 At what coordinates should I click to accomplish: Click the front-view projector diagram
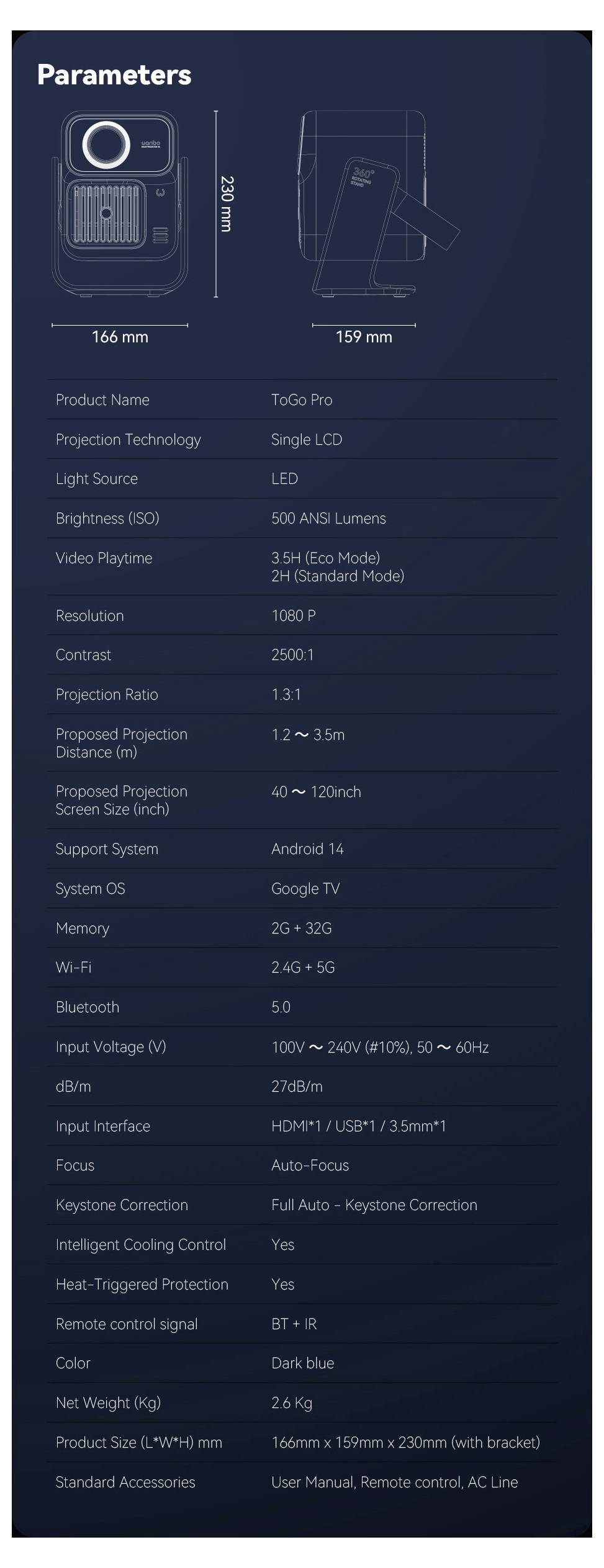[x=120, y=204]
